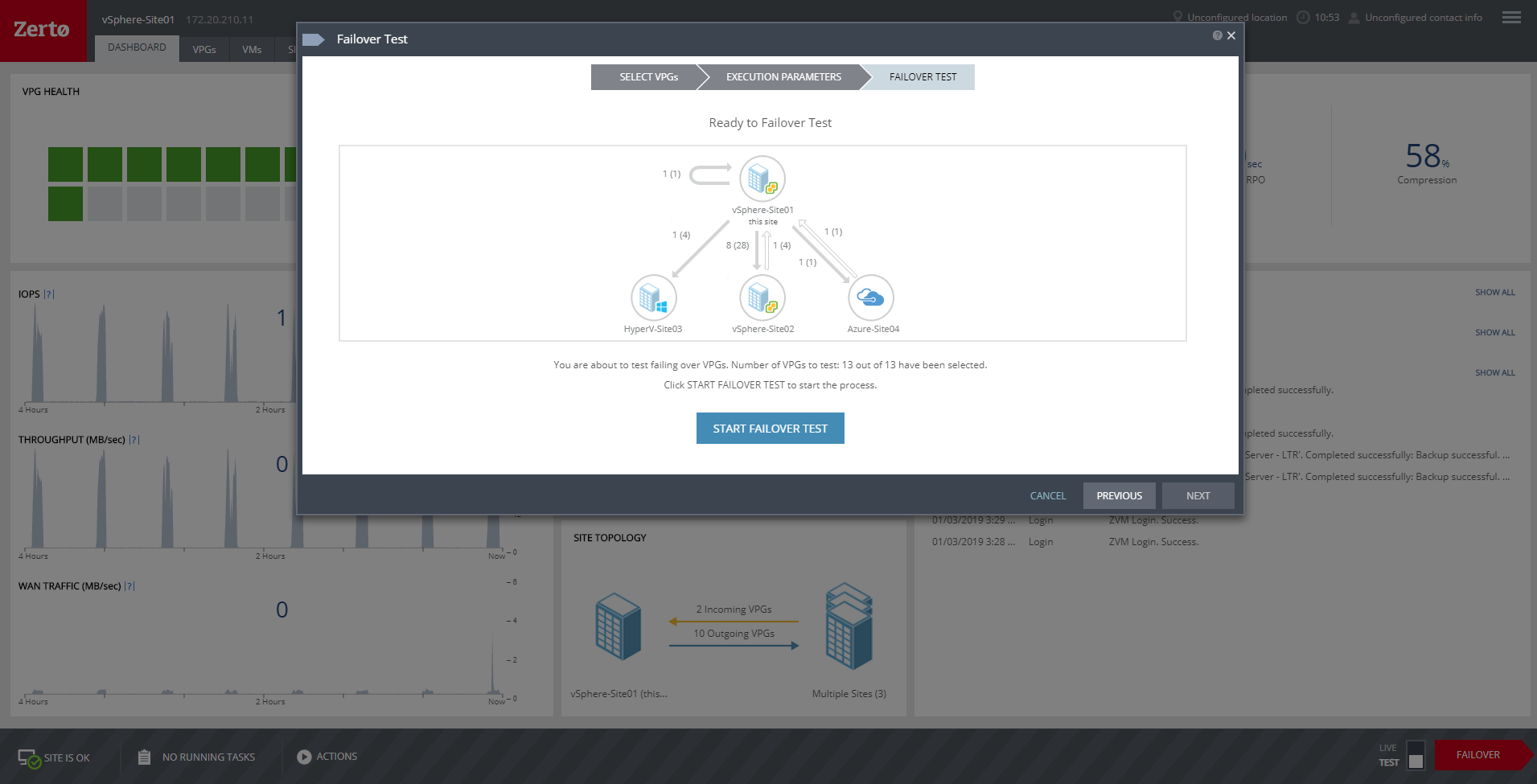
Task: Click the Previous button
Action: point(1120,496)
